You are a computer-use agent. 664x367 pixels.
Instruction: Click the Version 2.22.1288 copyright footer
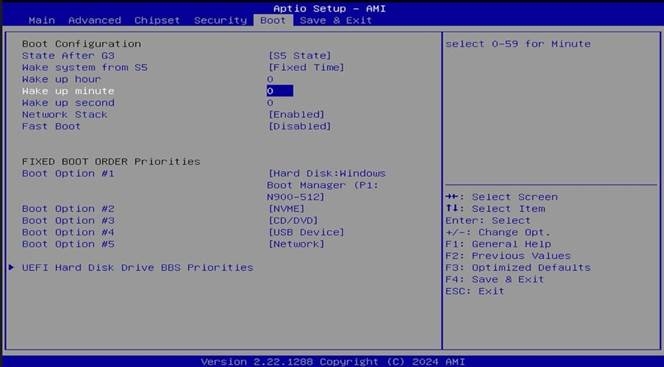pyautogui.click(x=332, y=361)
